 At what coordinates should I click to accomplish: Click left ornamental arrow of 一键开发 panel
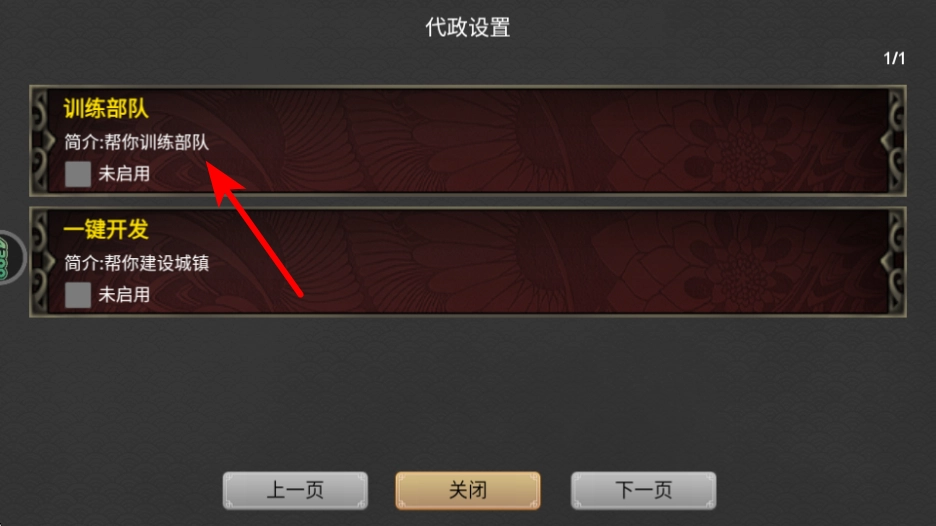[x=47, y=262]
